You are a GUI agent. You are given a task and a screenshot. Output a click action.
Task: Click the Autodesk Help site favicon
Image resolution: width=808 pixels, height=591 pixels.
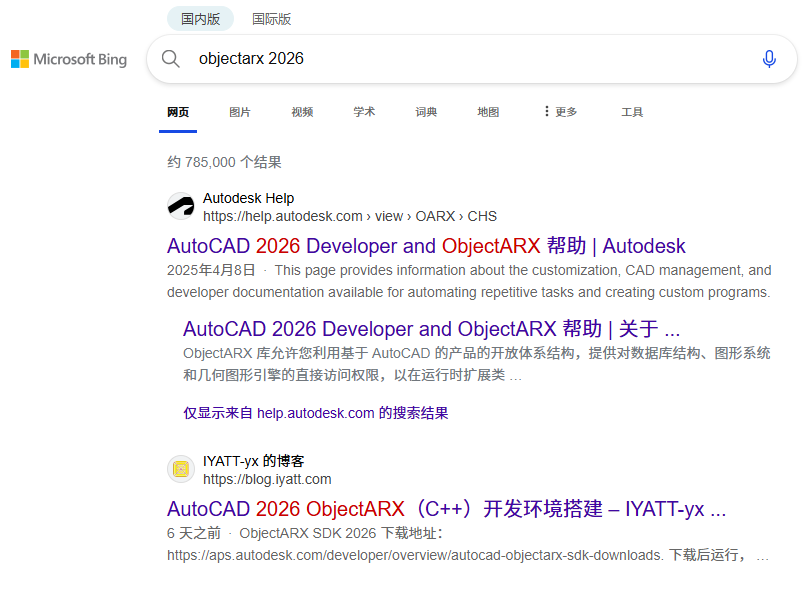181,207
